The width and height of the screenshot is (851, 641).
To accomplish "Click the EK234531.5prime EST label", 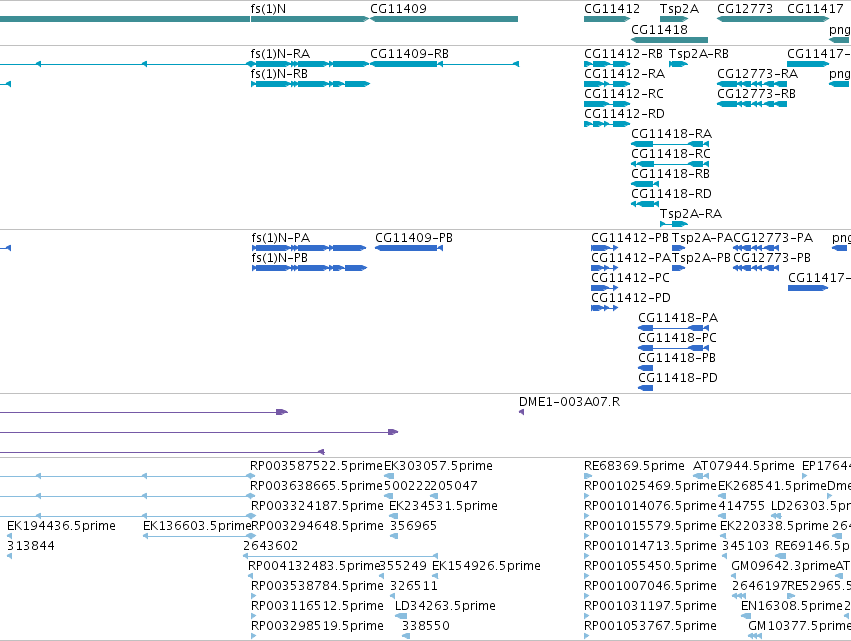I will [443, 505].
